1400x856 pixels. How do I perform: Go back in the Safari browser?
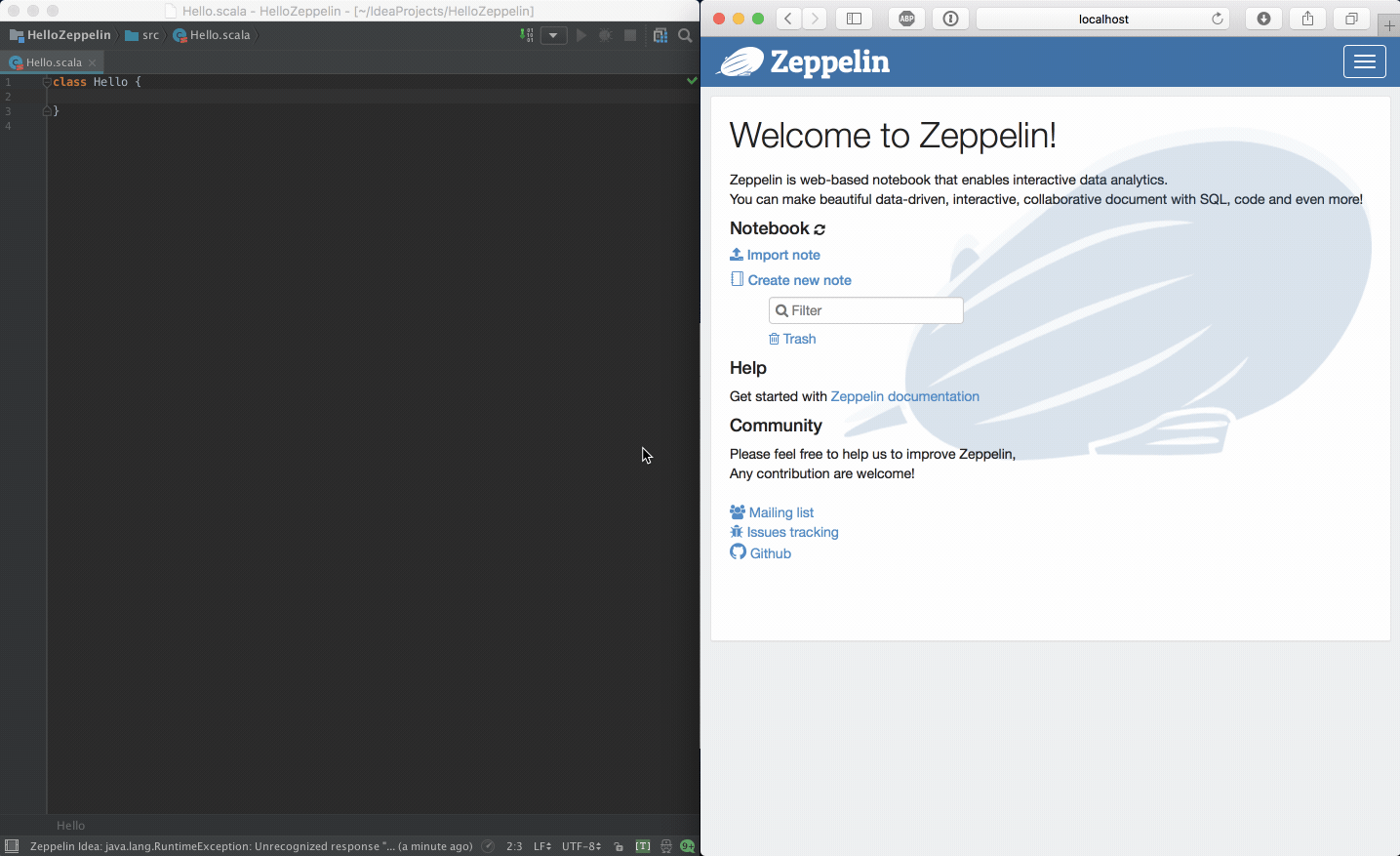click(x=788, y=19)
